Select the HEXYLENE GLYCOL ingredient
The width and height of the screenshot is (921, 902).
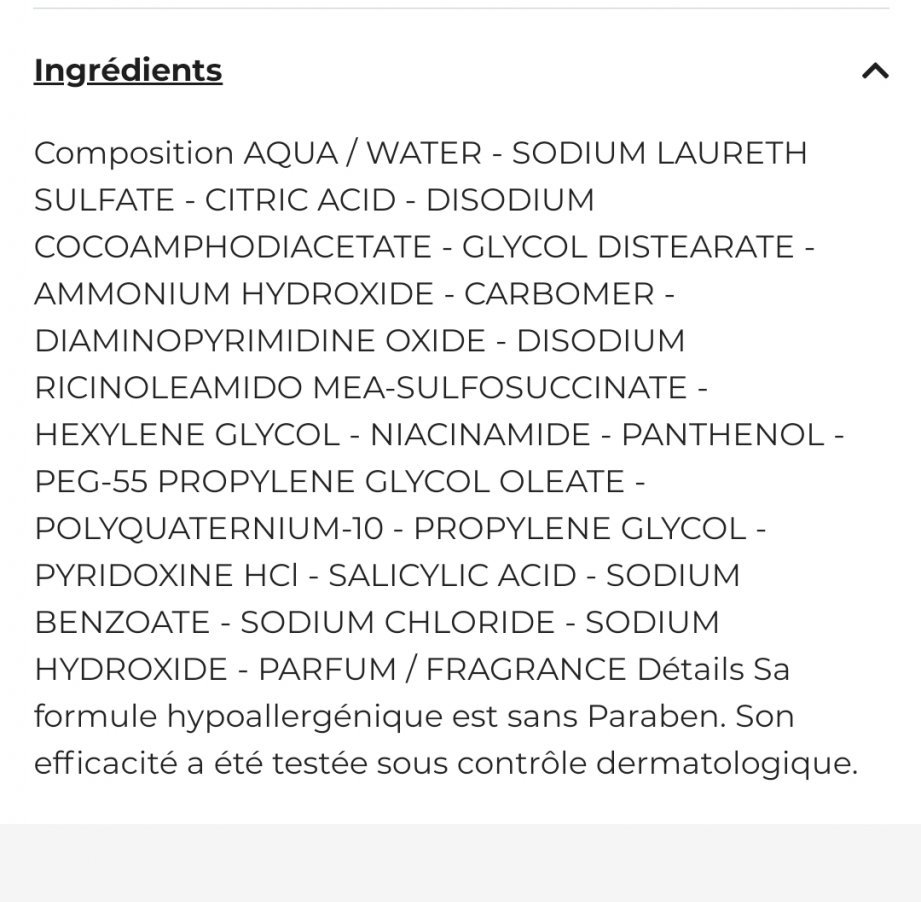click(x=187, y=435)
